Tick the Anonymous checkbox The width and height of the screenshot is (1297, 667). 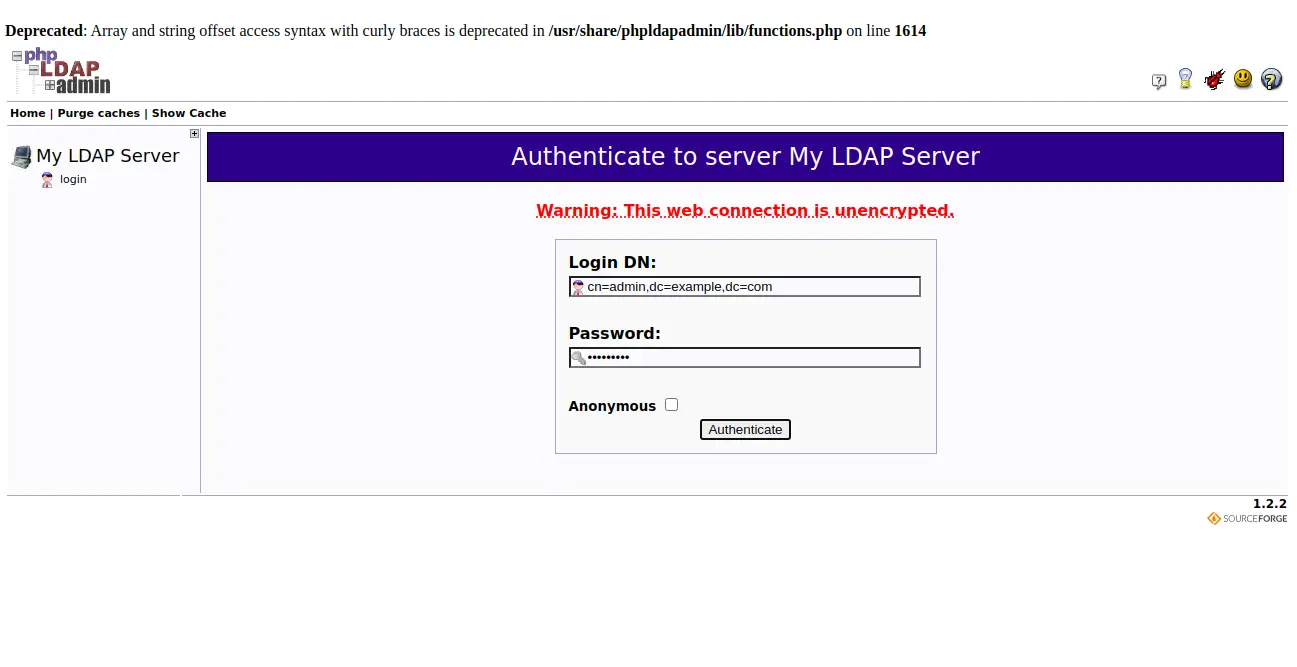(x=671, y=405)
